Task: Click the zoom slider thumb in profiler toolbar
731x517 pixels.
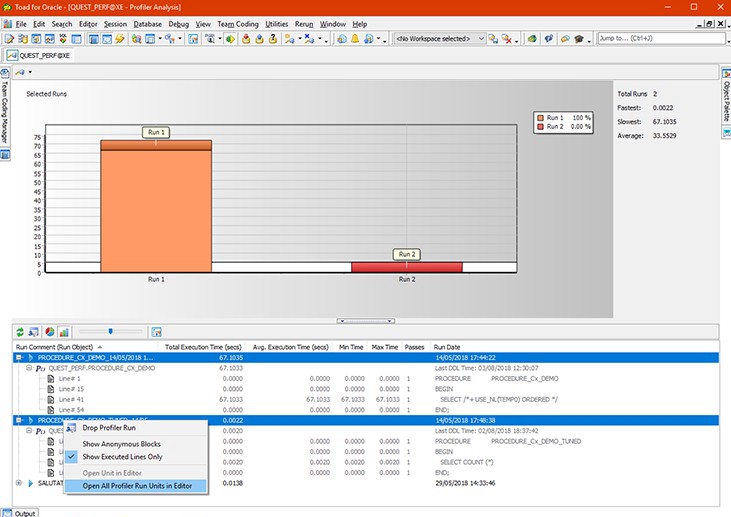Action: (110, 331)
